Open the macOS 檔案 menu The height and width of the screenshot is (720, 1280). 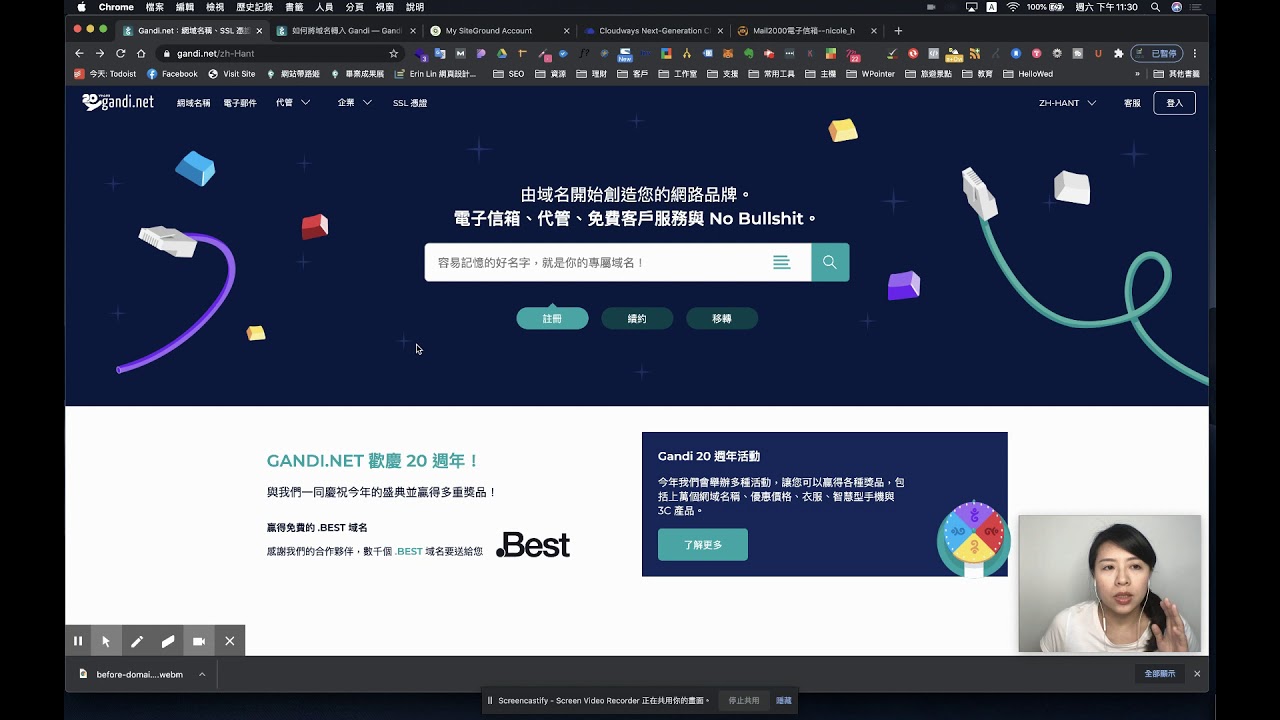pyautogui.click(x=154, y=7)
